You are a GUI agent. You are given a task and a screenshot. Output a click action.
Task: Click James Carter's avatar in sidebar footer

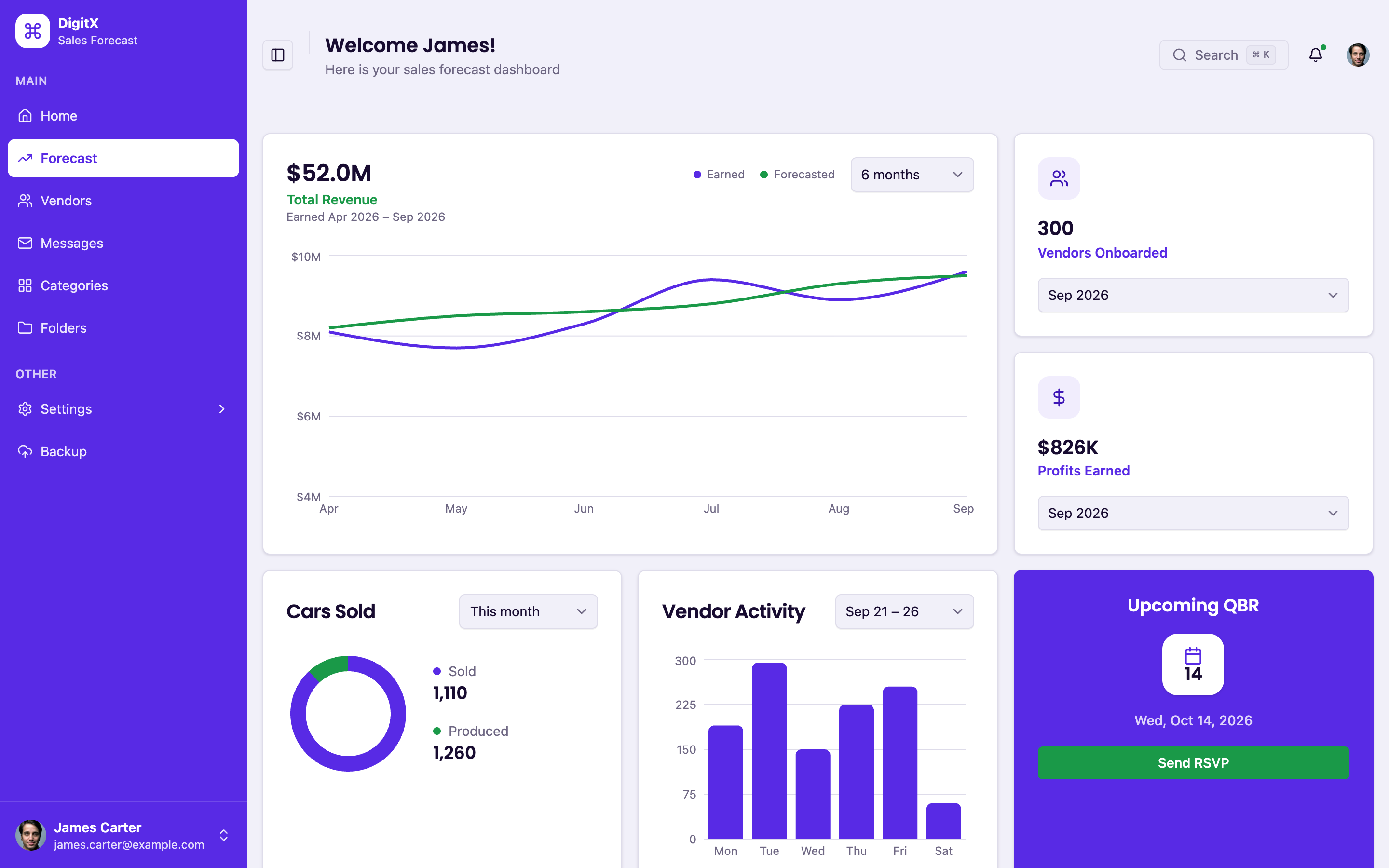tap(31, 835)
